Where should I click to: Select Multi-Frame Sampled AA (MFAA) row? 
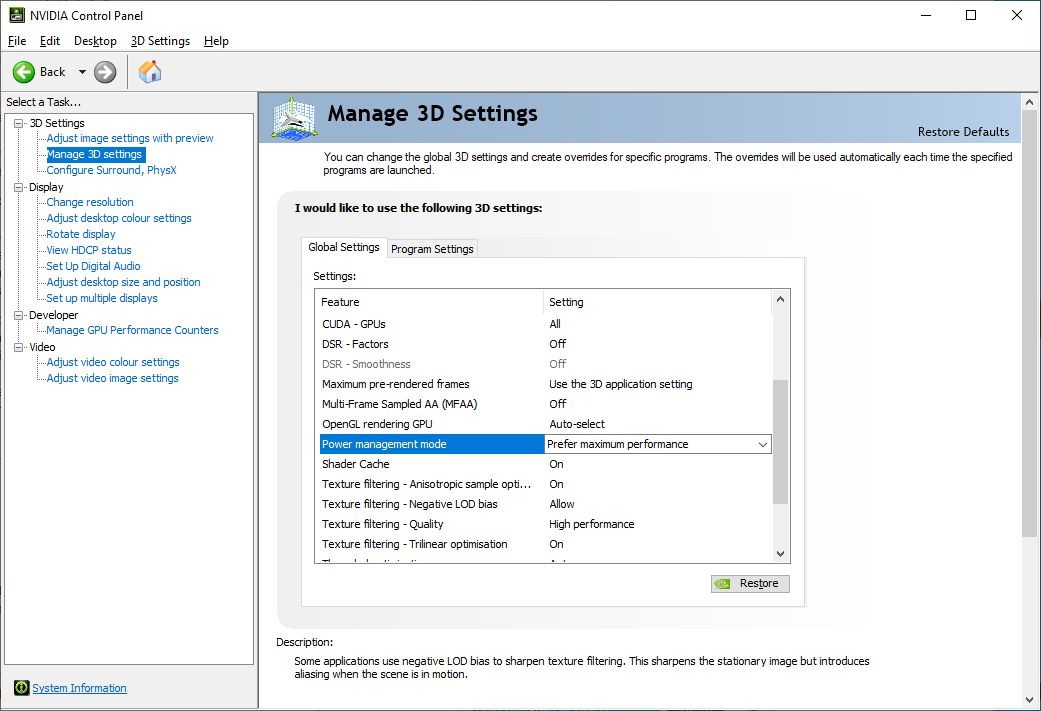(x=544, y=404)
